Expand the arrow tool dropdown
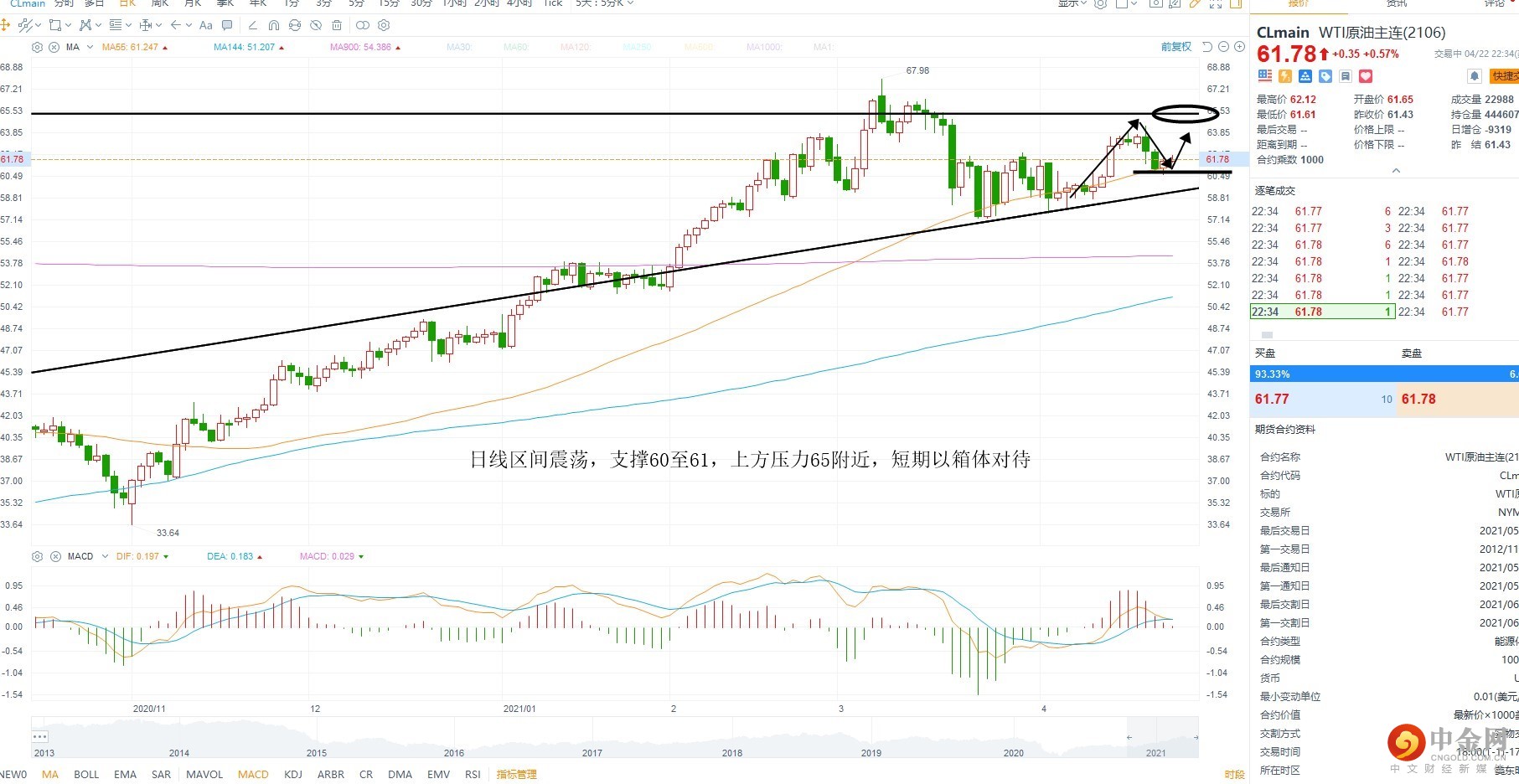This screenshot has height=784, width=1519. (189, 25)
